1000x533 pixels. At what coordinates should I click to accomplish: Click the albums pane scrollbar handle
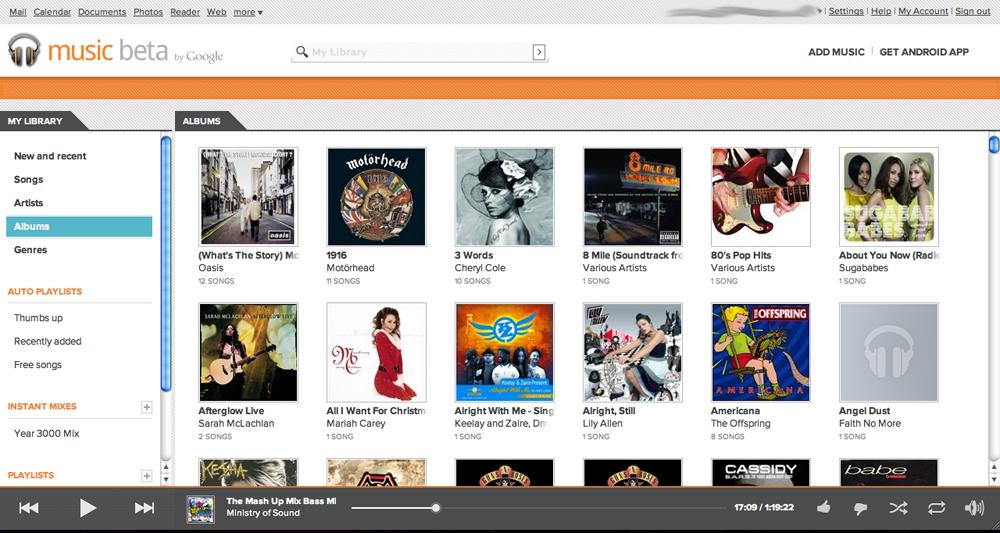[994, 145]
